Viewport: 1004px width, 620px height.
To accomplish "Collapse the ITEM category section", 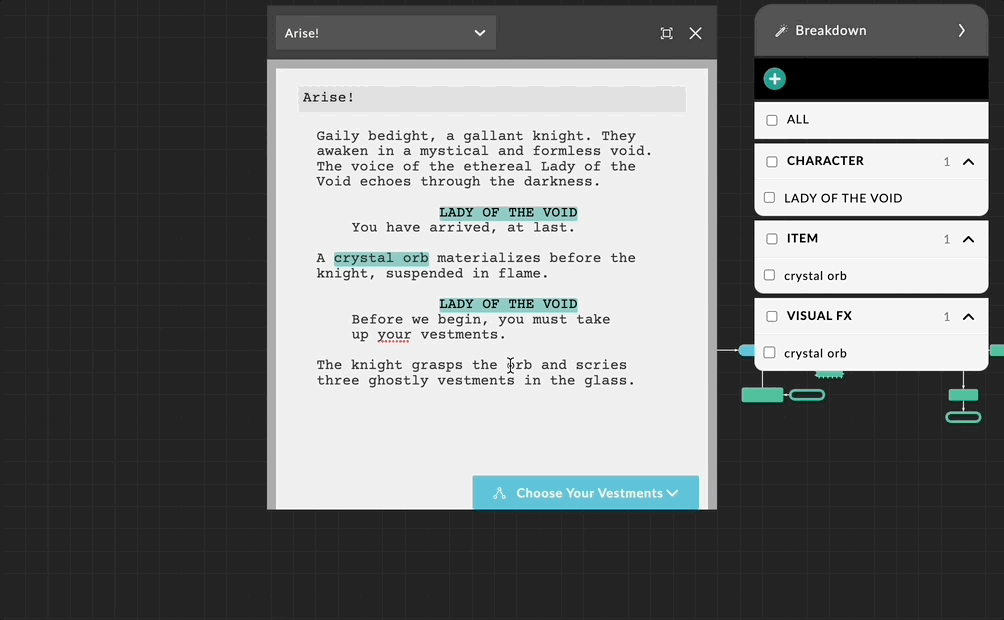I will click(x=968, y=239).
